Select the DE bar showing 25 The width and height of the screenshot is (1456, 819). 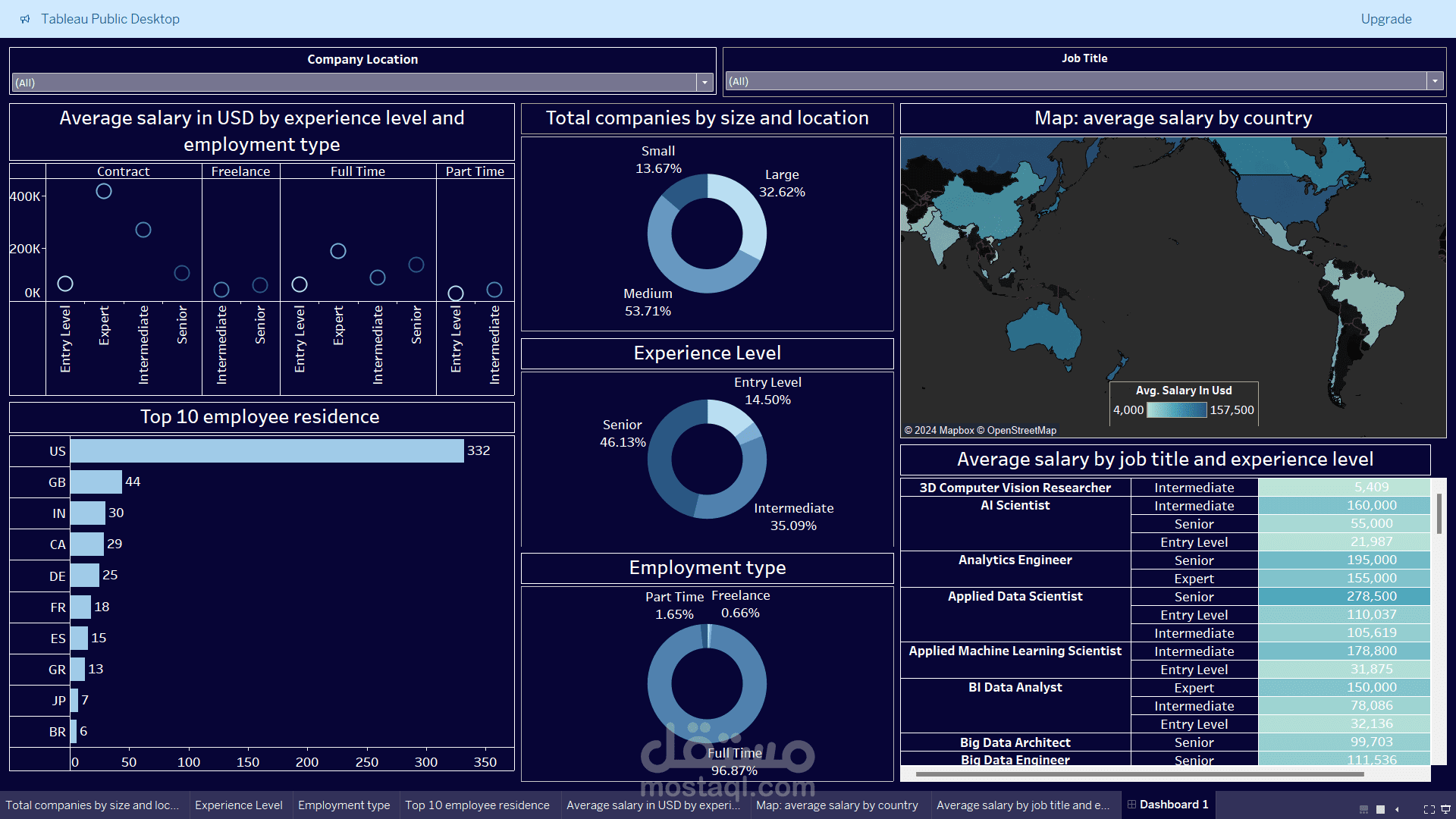coord(85,576)
